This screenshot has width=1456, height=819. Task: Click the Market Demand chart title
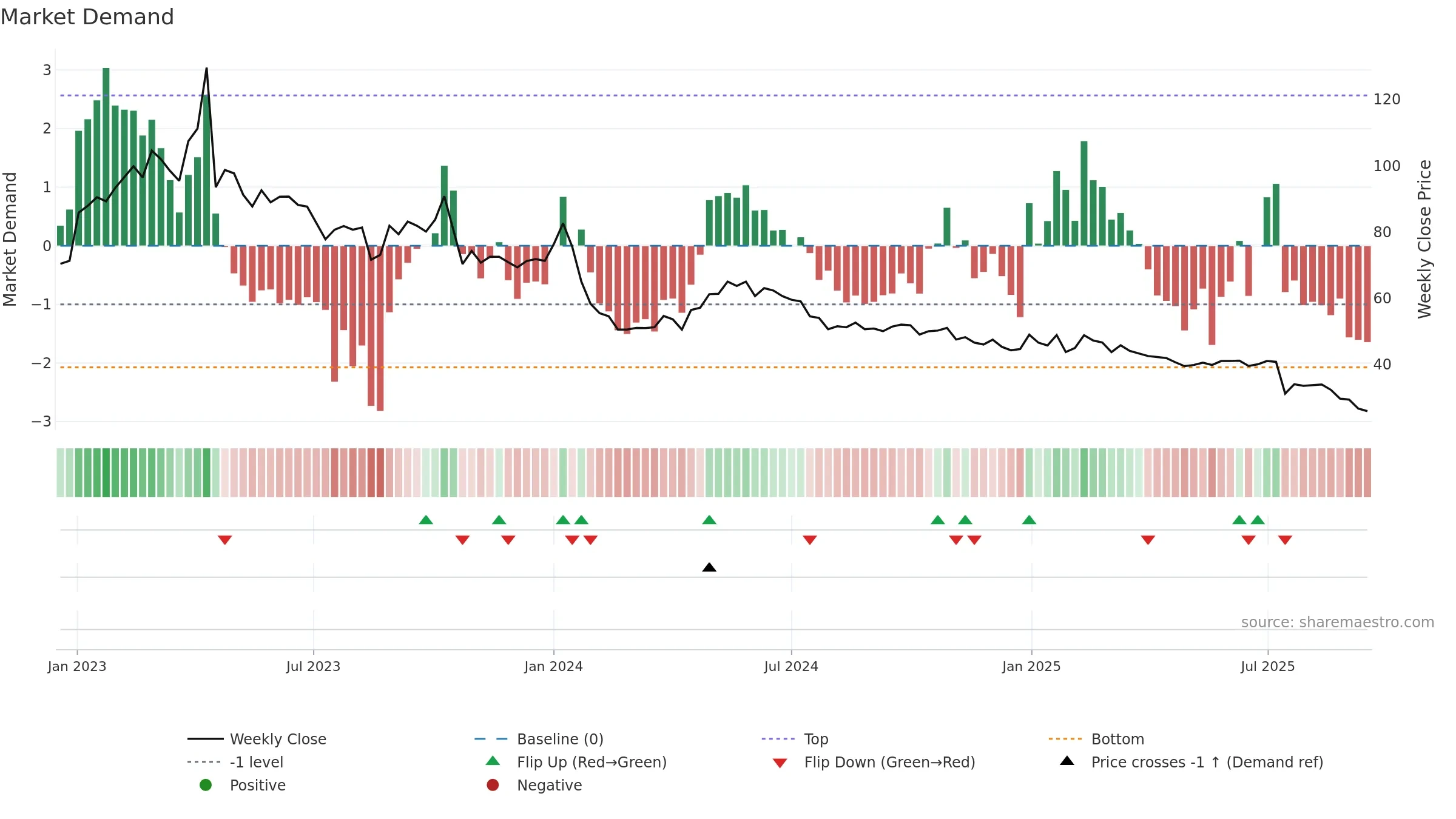coord(87,17)
